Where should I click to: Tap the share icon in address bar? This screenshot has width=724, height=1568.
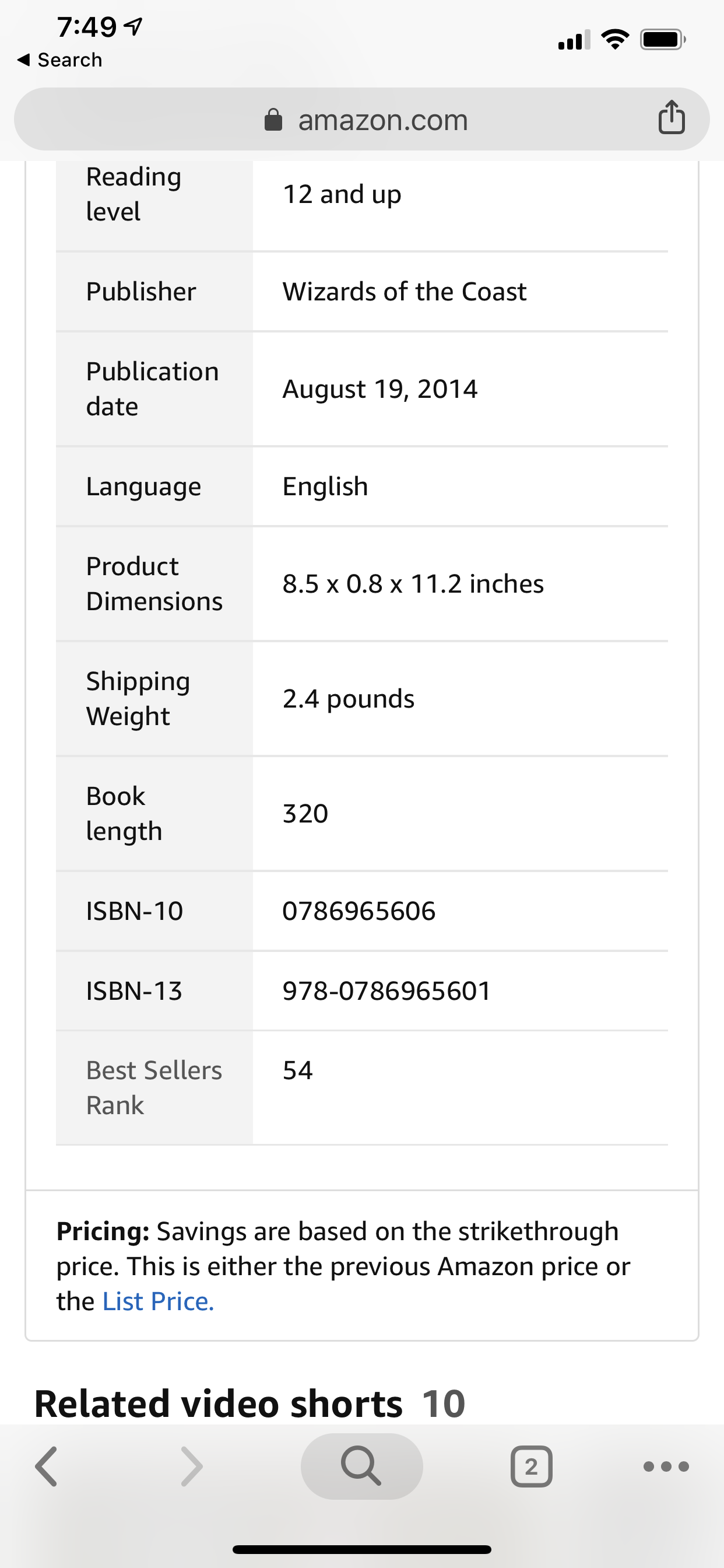pyautogui.click(x=671, y=117)
